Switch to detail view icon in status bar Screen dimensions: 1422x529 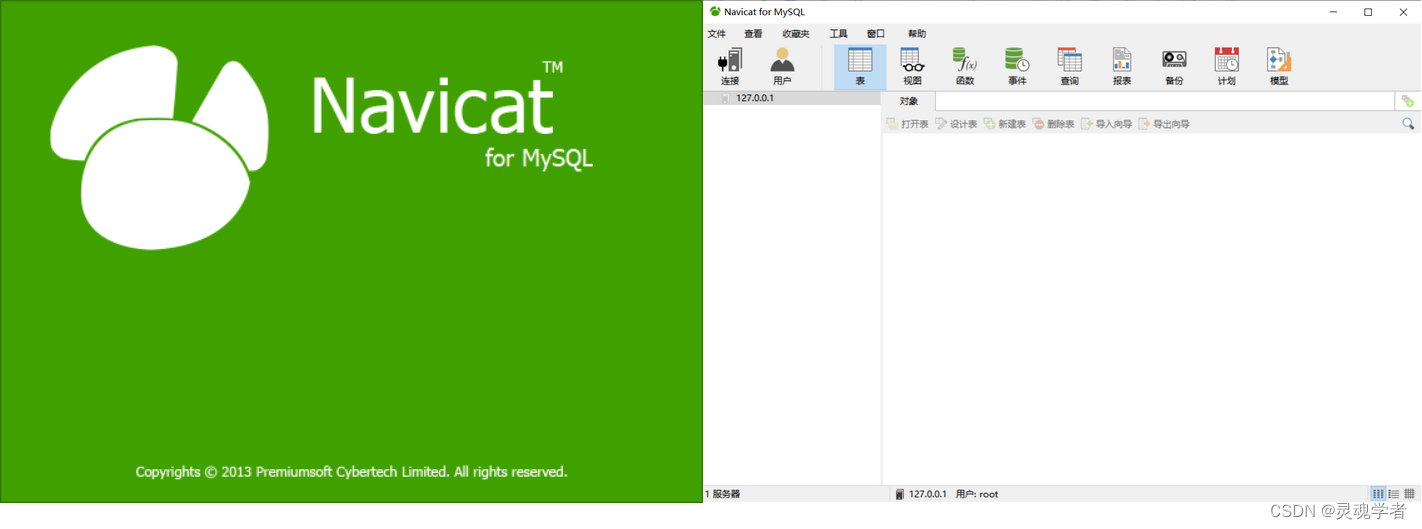pos(1394,494)
